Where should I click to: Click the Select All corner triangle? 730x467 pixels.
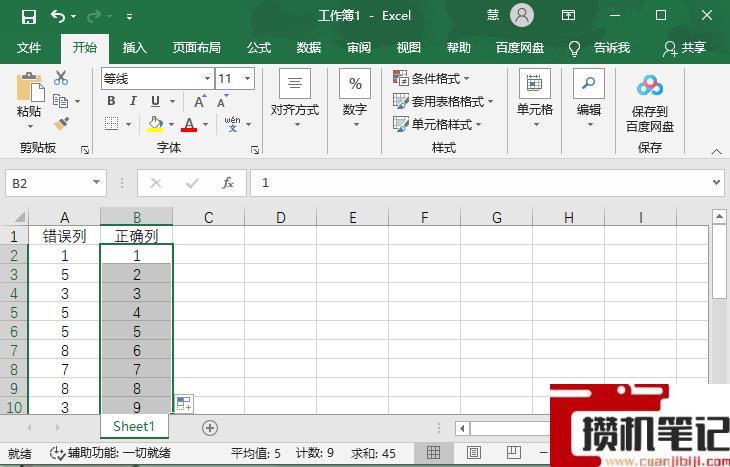click(19, 217)
